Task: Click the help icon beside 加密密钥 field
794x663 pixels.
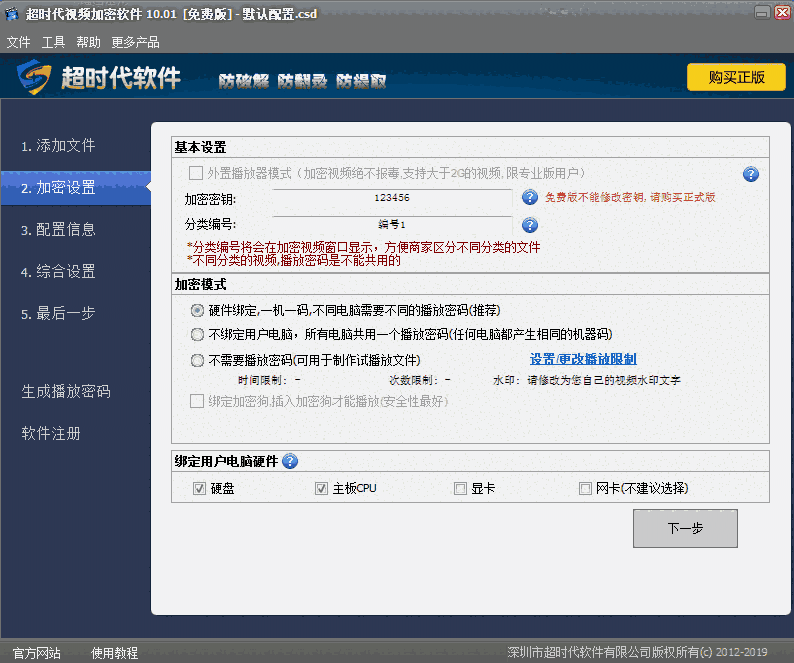Action: [x=530, y=197]
